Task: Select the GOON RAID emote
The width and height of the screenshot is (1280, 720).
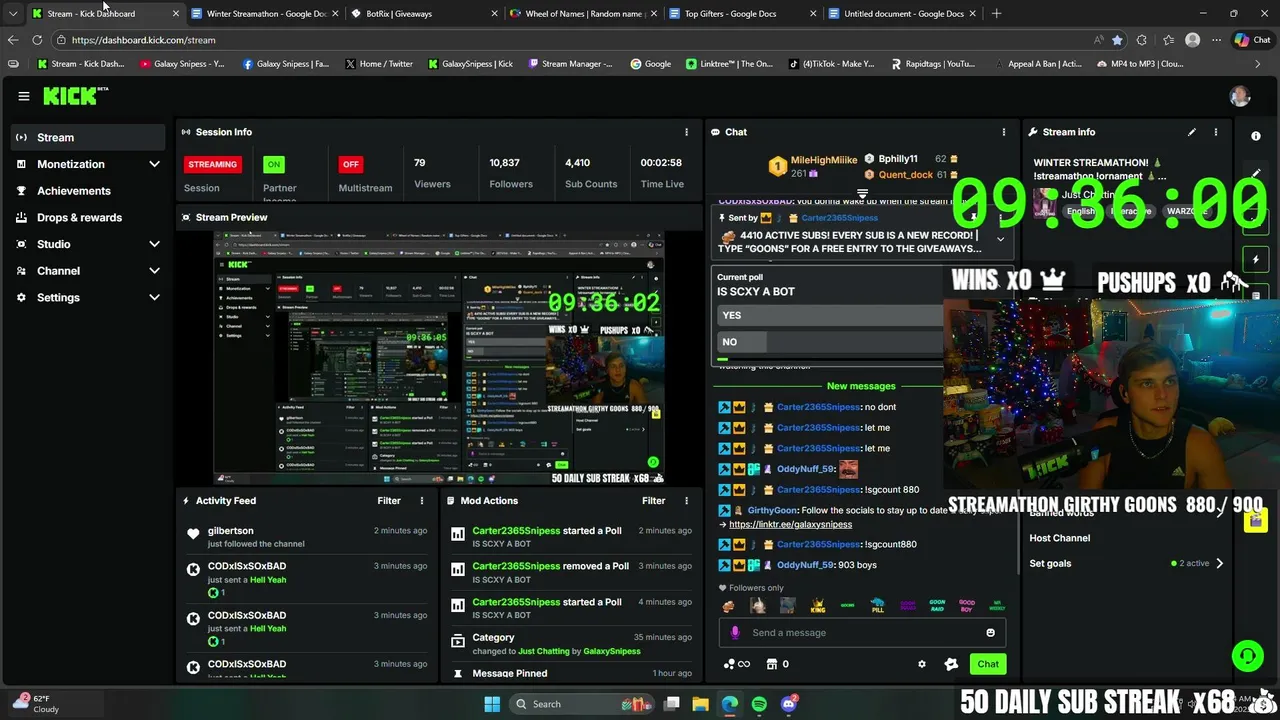Action: [937, 606]
